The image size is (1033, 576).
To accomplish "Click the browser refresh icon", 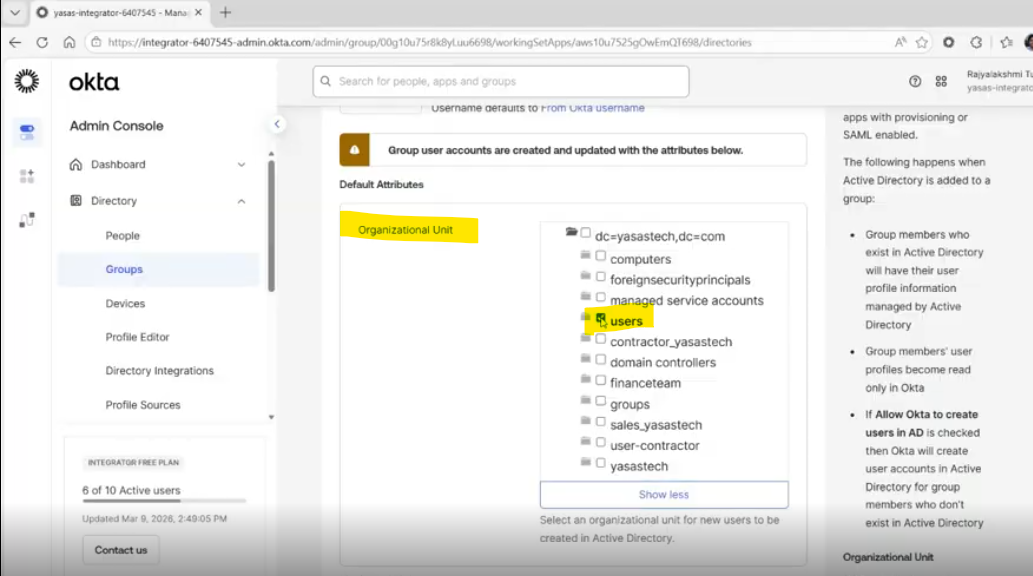I will 42,43.
